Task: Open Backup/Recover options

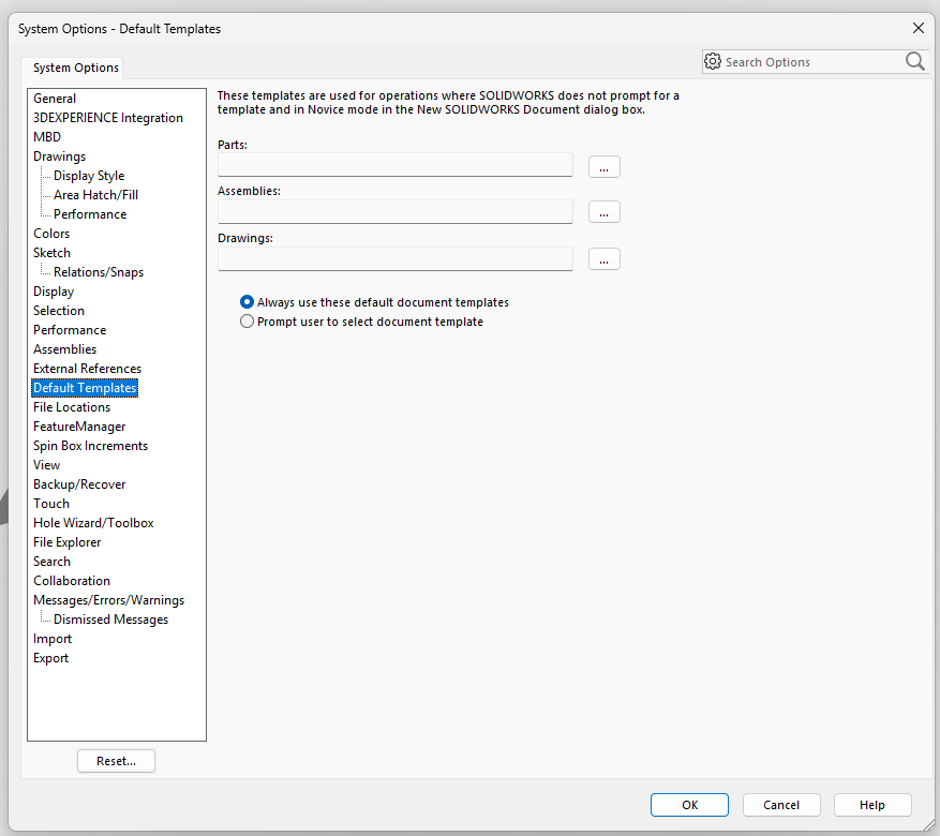Action: 80,484
